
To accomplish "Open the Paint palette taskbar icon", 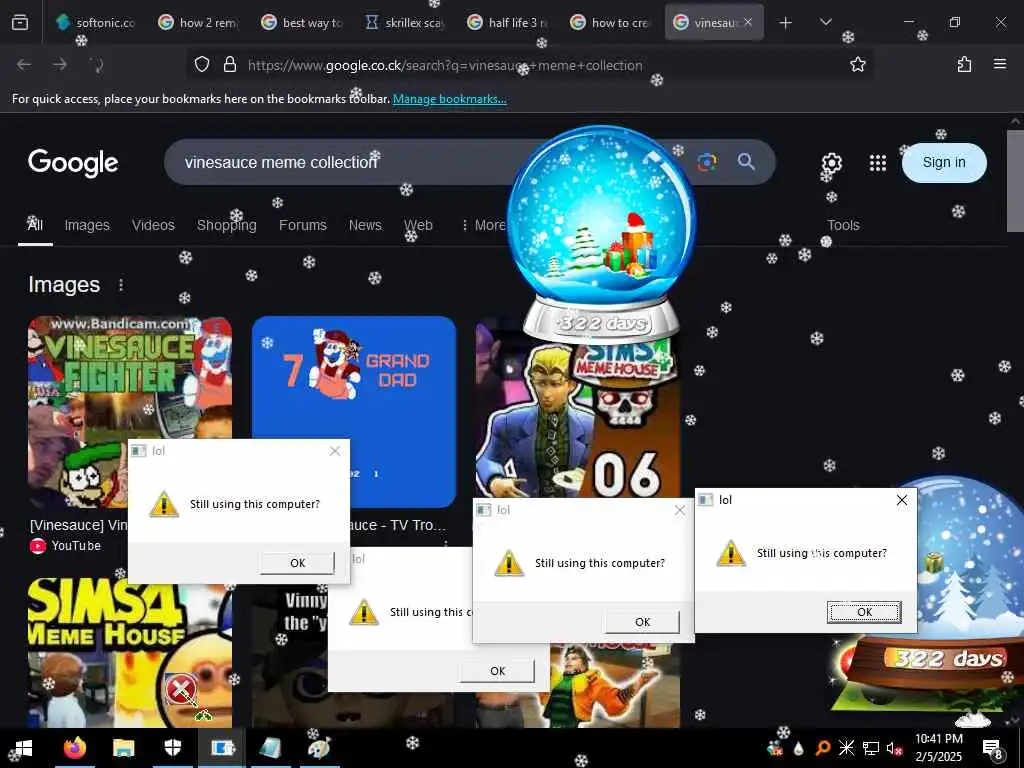I will point(319,748).
